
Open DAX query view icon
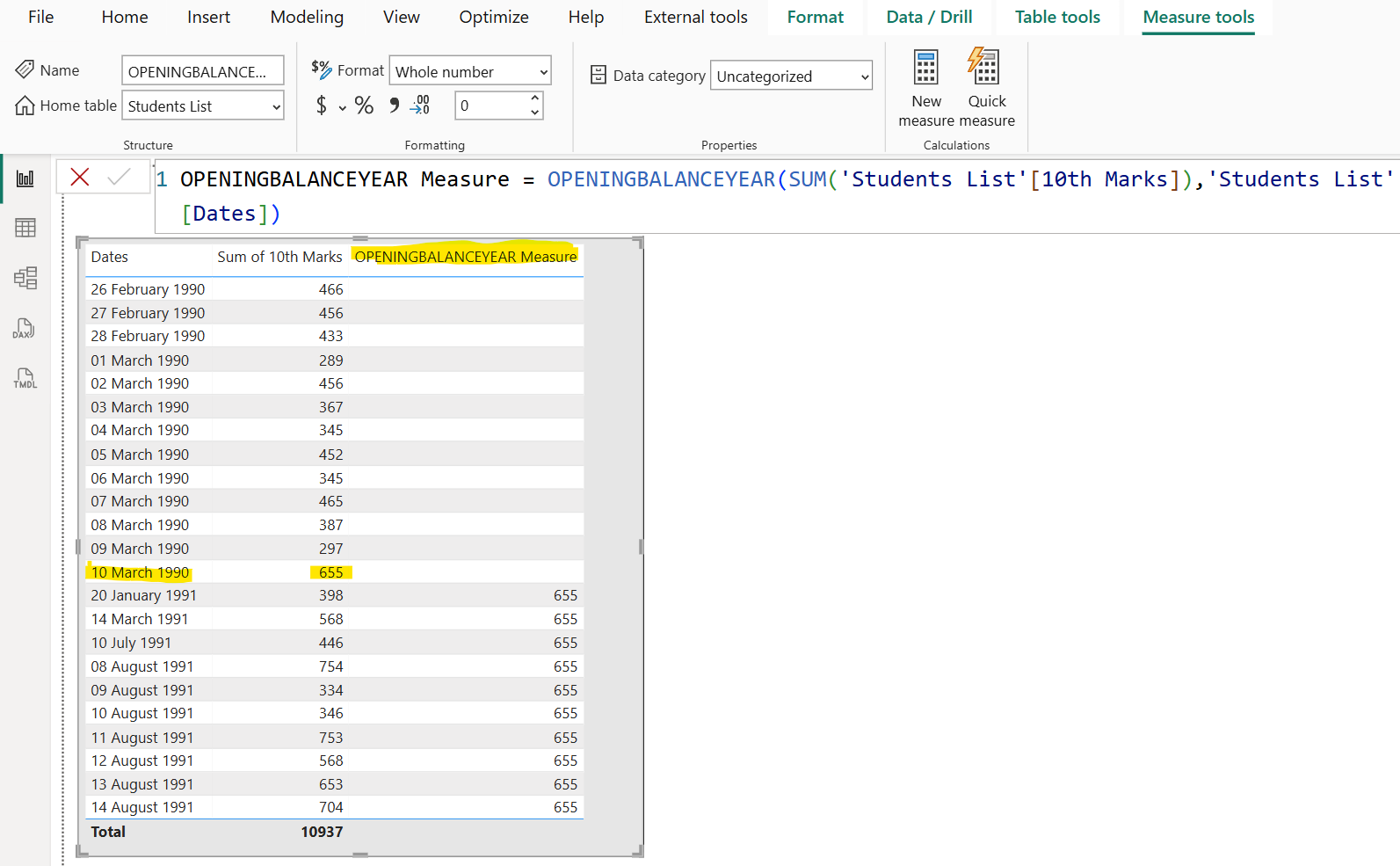[x=24, y=329]
